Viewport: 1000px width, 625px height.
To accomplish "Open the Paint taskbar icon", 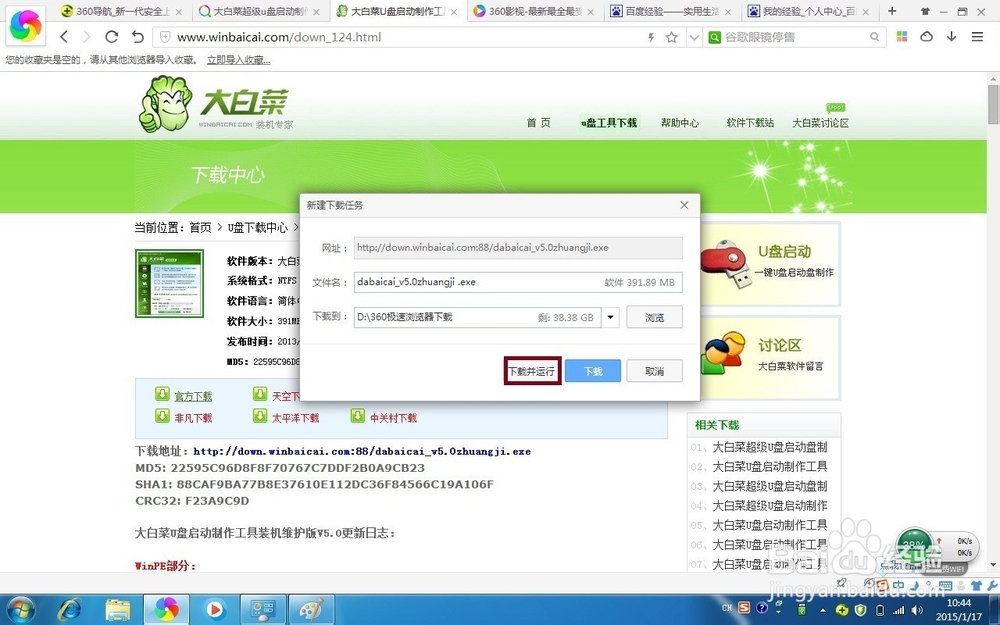I will [x=311, y=610].
